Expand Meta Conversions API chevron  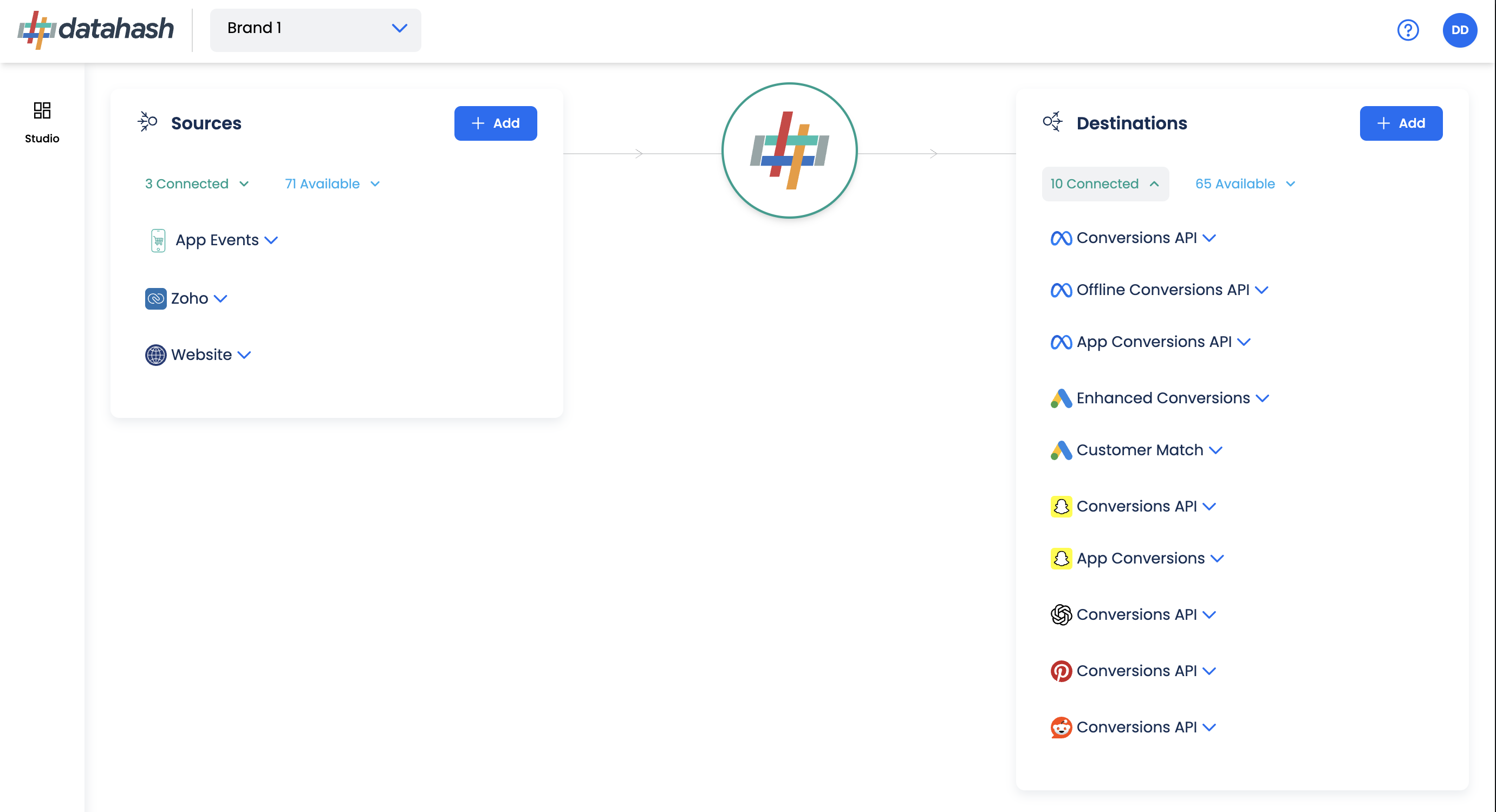(1209, 238)
